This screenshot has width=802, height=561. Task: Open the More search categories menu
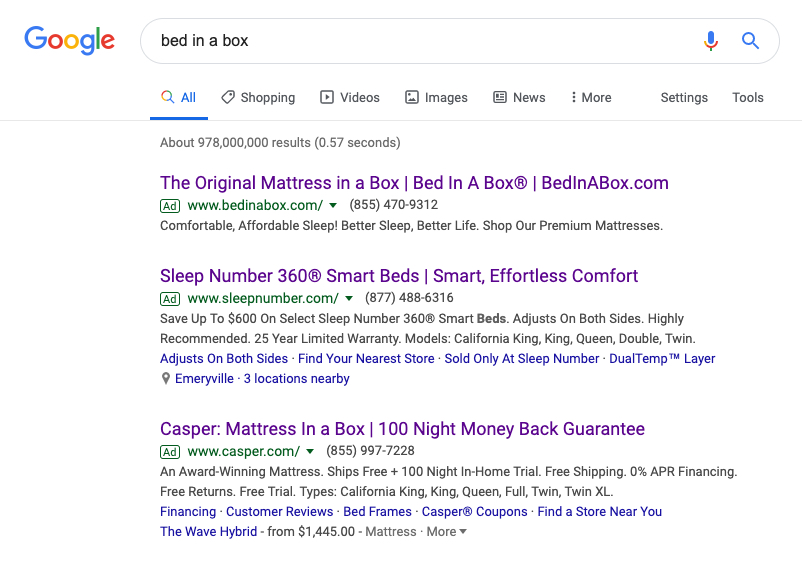[x=590, y=97]
